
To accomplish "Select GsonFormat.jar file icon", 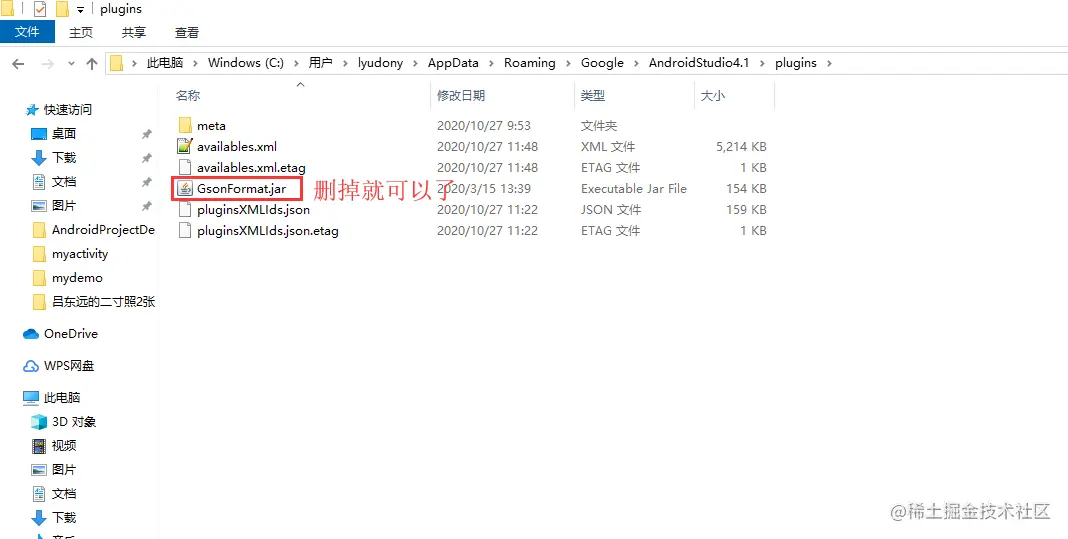I will point(185,189).
